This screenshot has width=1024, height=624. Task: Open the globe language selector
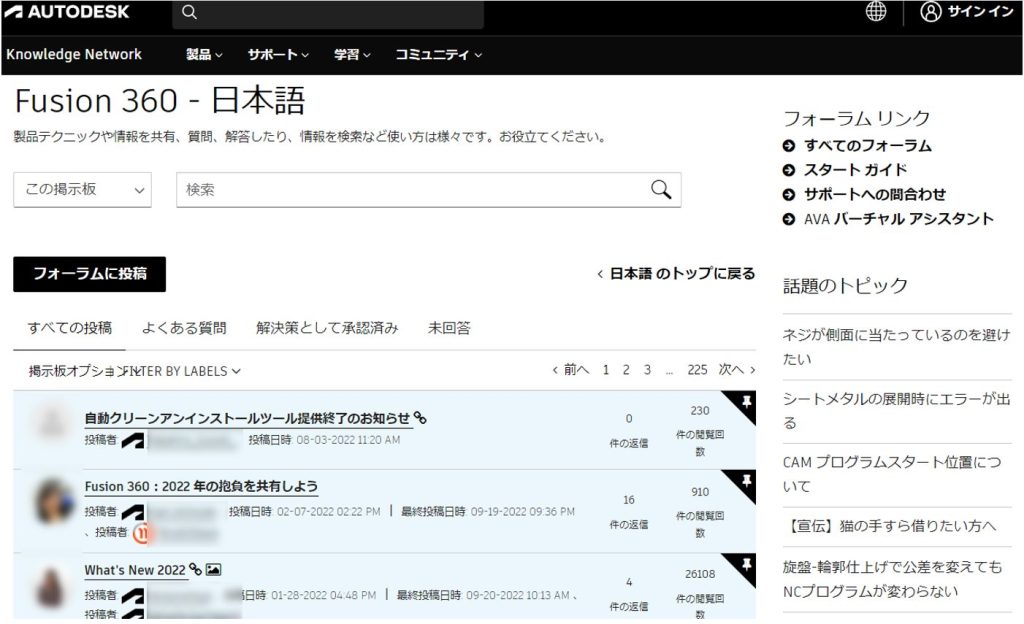pyautogui.click(x=876, y=11)
